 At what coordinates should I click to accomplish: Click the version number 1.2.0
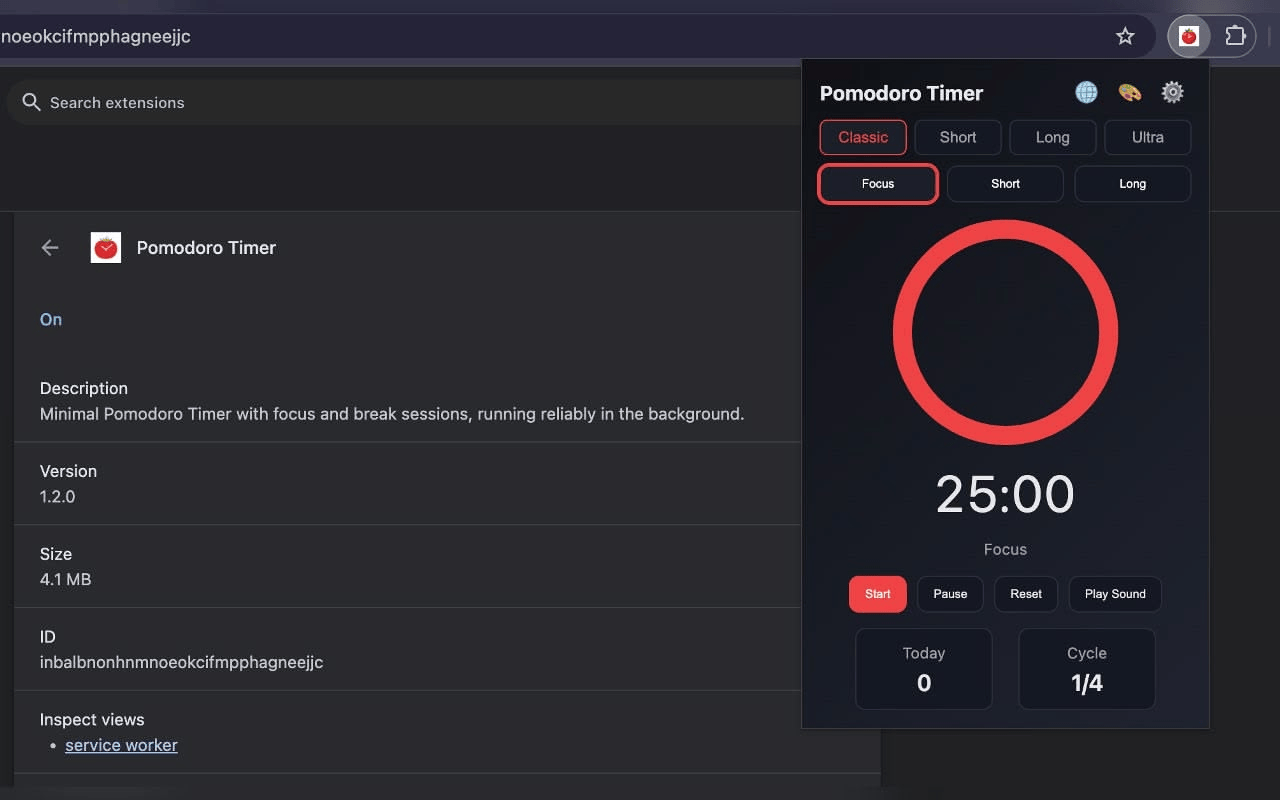click(57, 496)
